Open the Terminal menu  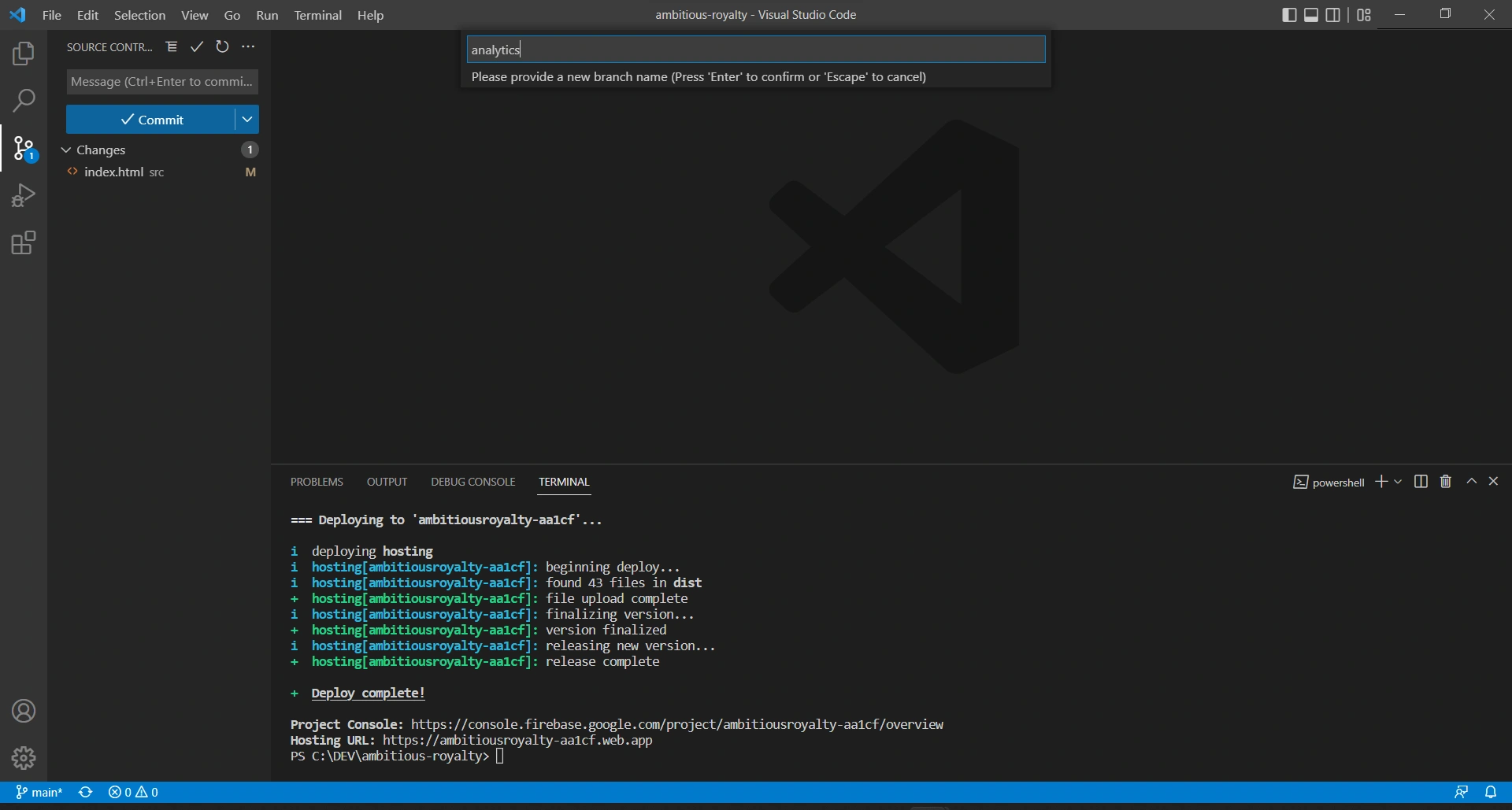click(x=317, y=15)
